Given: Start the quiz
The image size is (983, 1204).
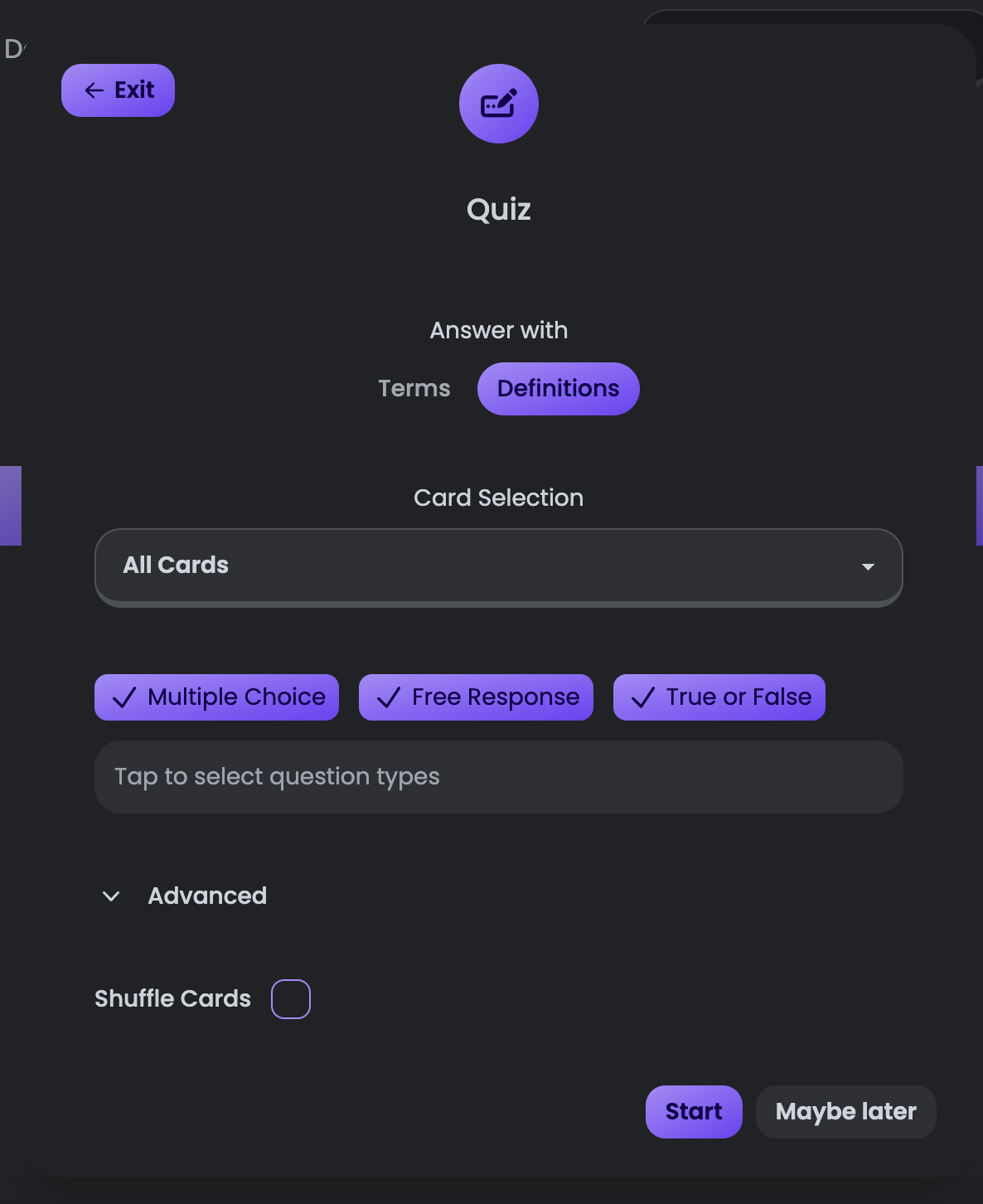Looking at the screenshot, I should tap(694, 1111).
